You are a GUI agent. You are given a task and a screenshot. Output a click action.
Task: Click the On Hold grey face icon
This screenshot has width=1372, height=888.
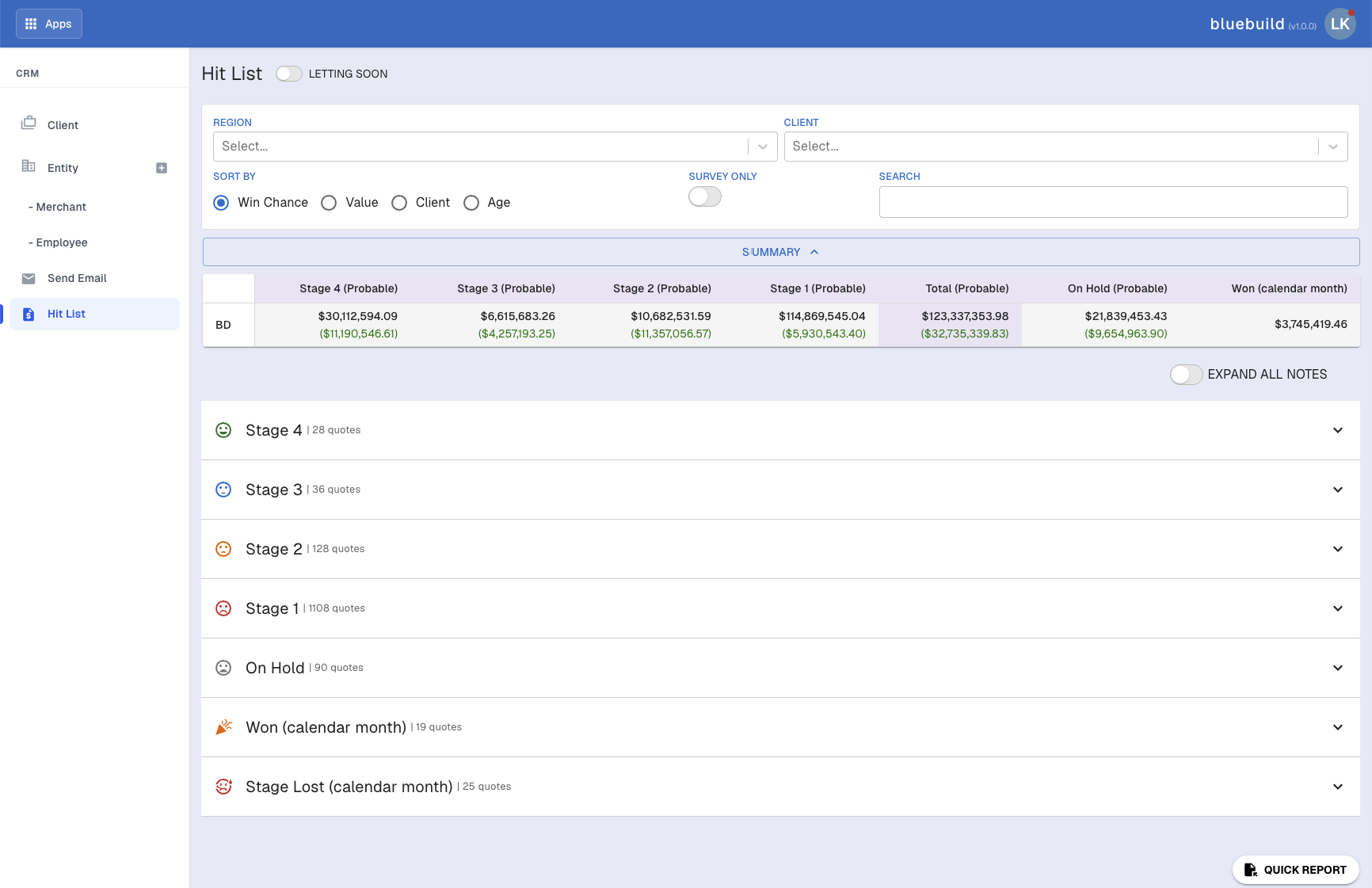tap(223, 668)
